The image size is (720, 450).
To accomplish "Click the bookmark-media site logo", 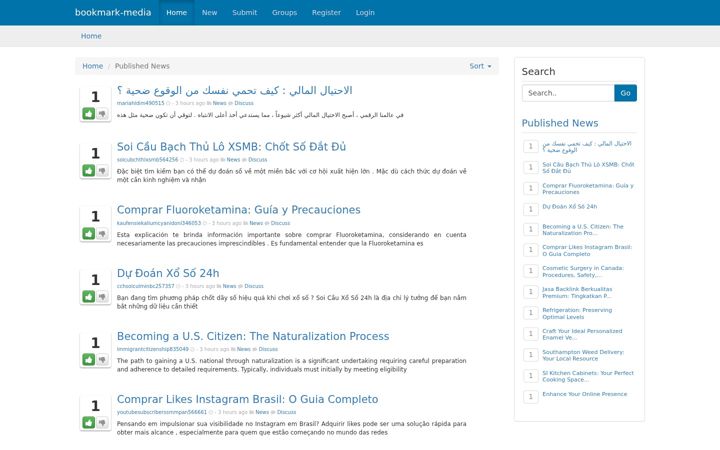I will pos(113,12).
